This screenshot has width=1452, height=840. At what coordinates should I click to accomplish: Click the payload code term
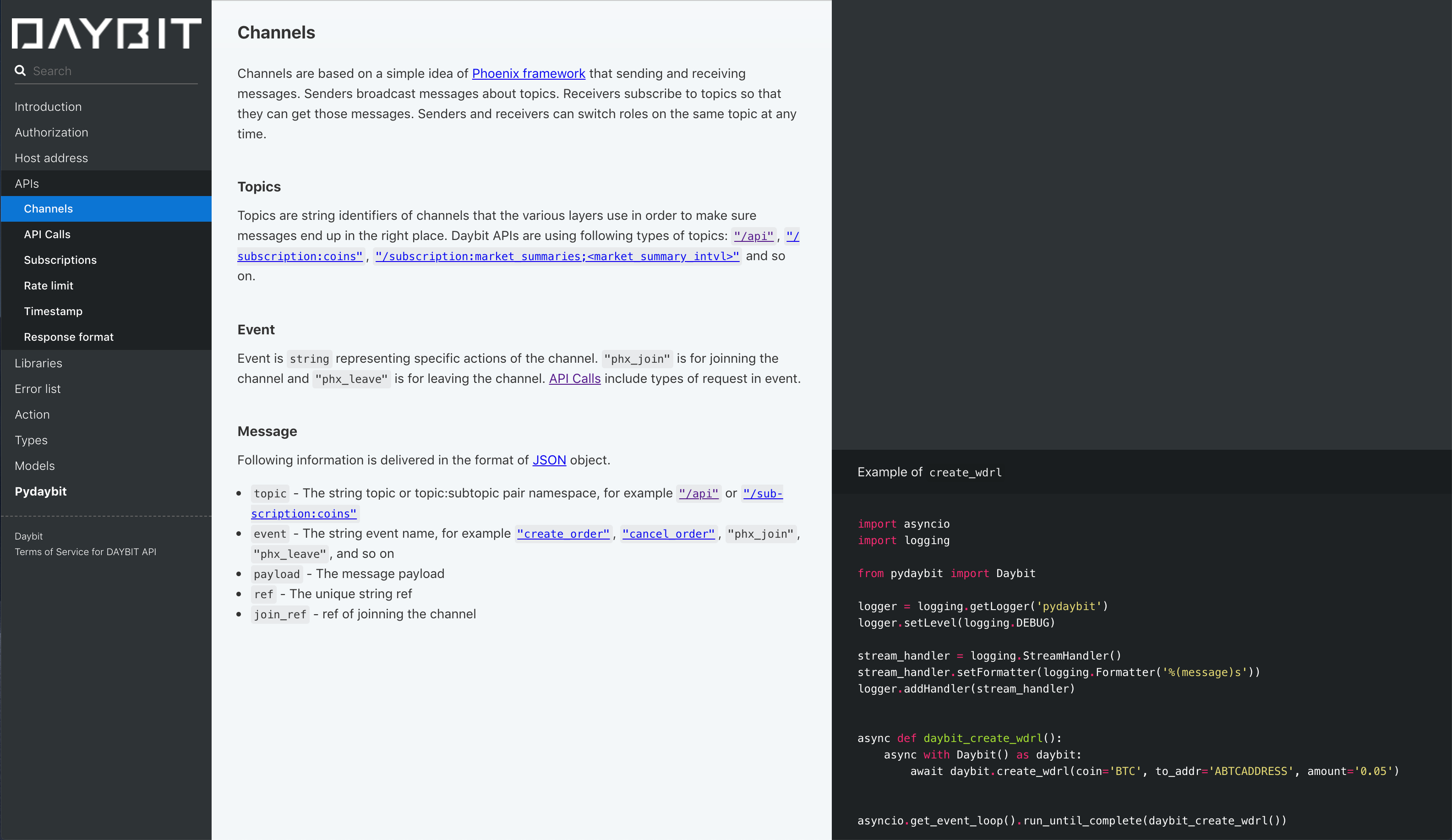tap(277, 574)
